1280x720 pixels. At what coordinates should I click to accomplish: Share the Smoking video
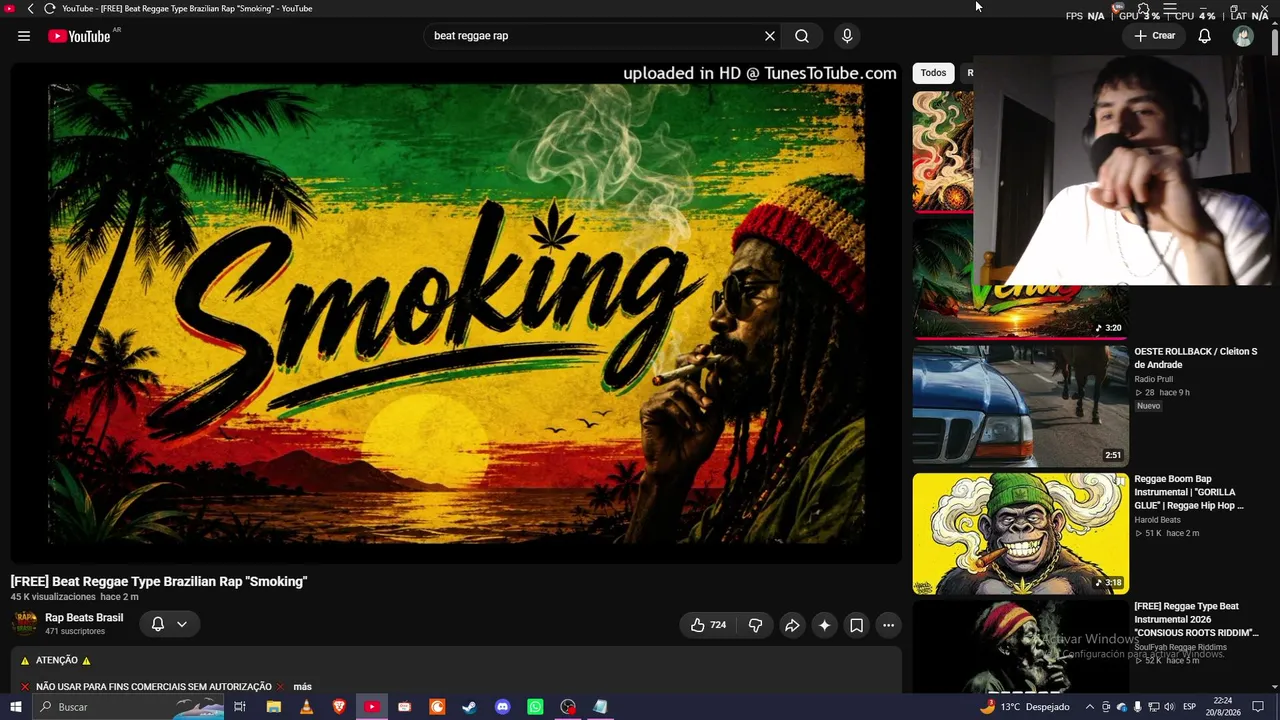click(x=792, y=625)
